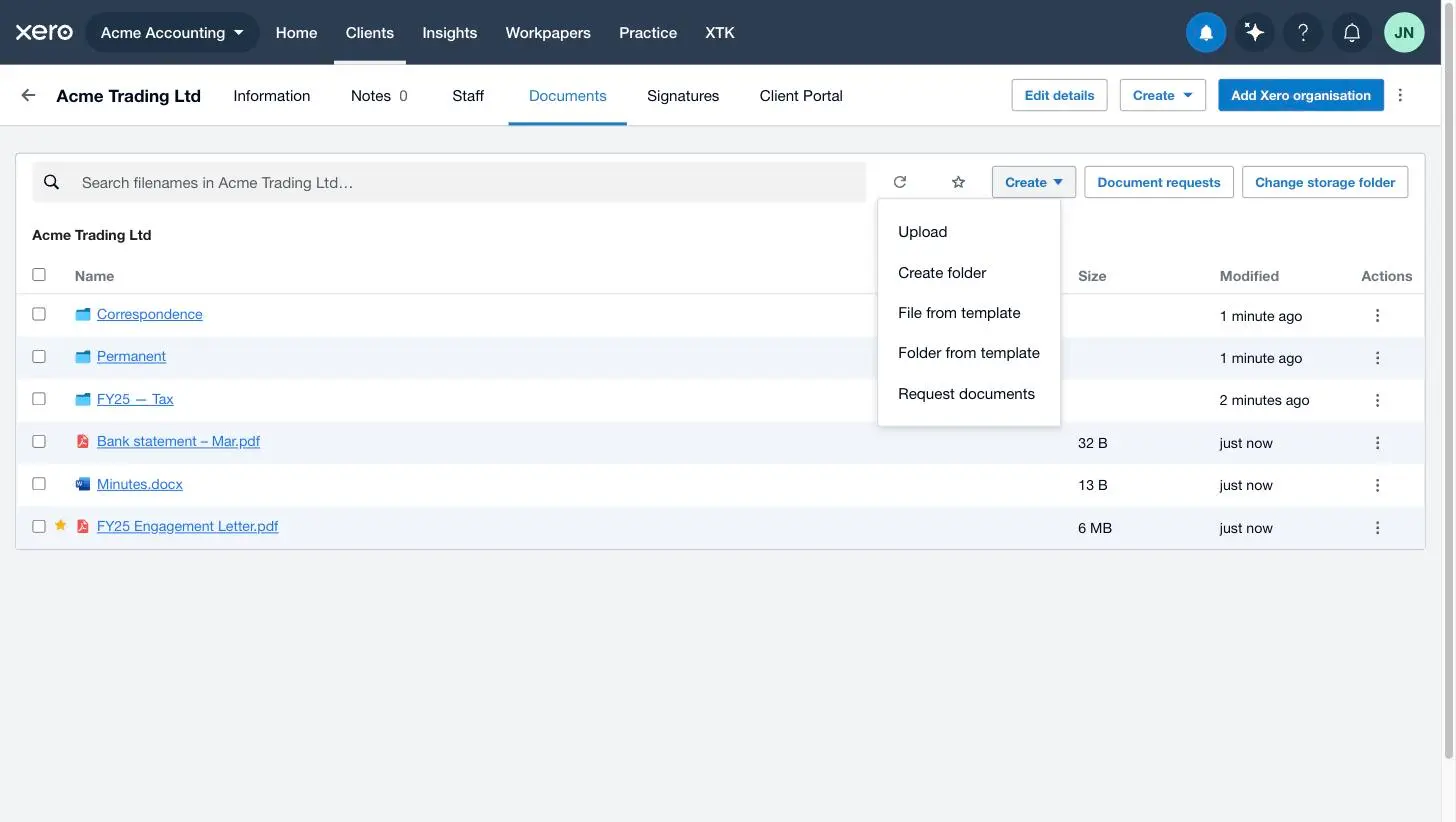Switch to the Signatures tab
This screenshot has height=822, width=1456.
coord(683,95)
